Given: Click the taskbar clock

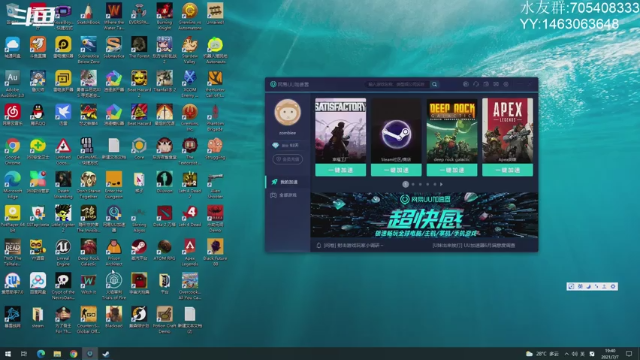Looking at the screenshot, I should tap(610, 354).
